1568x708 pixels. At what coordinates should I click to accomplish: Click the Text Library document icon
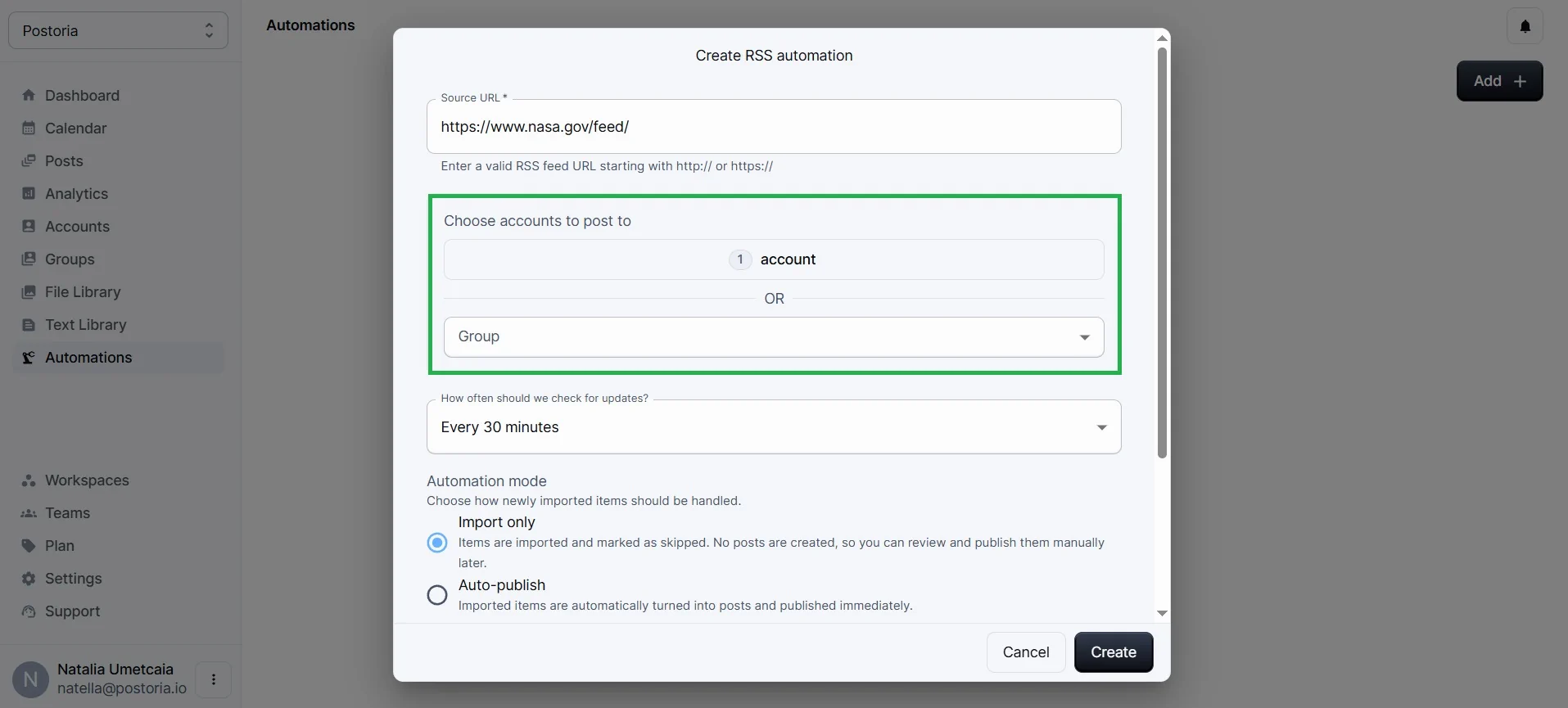[x=29, y=324]
